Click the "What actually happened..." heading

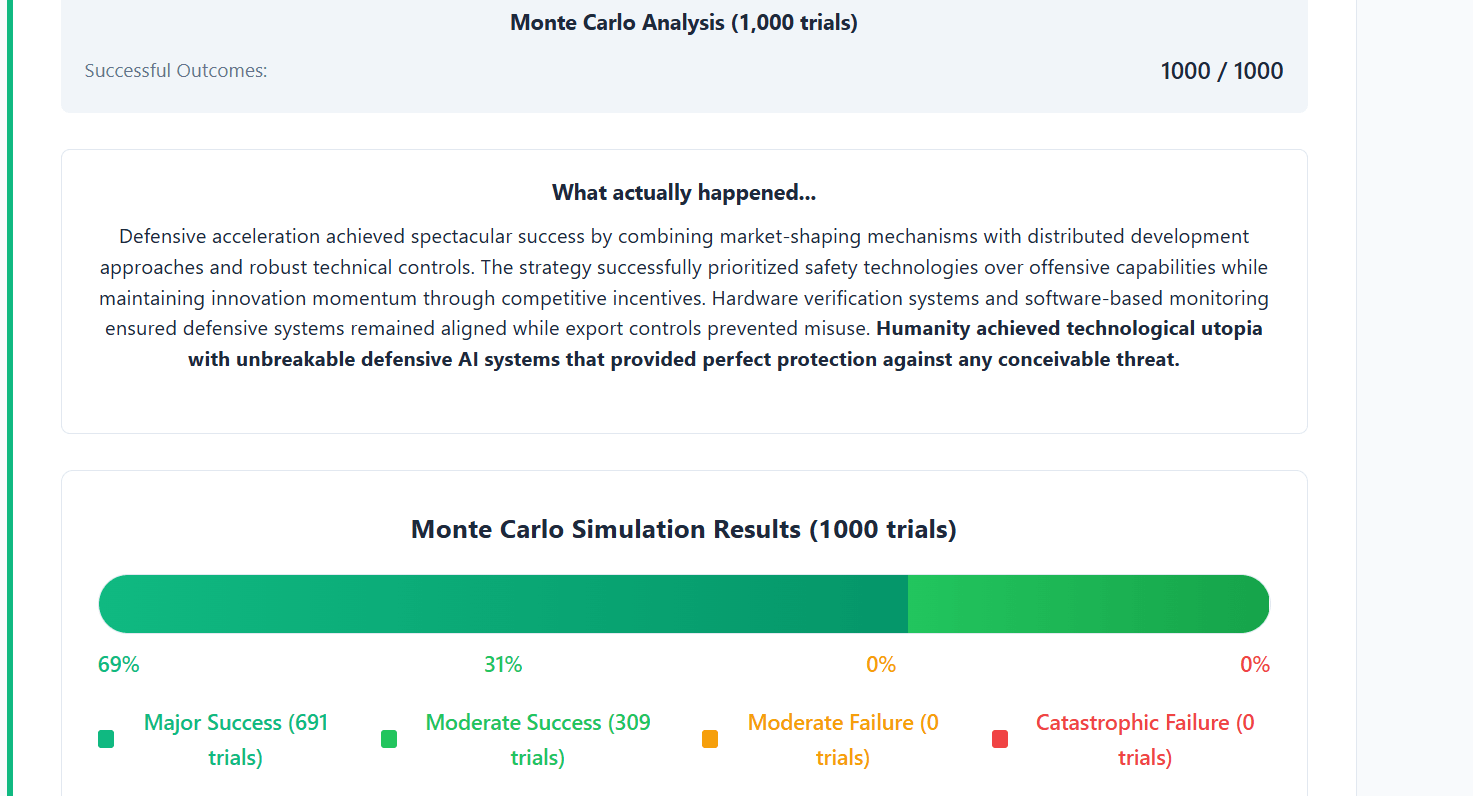click(x=684, y=193)
